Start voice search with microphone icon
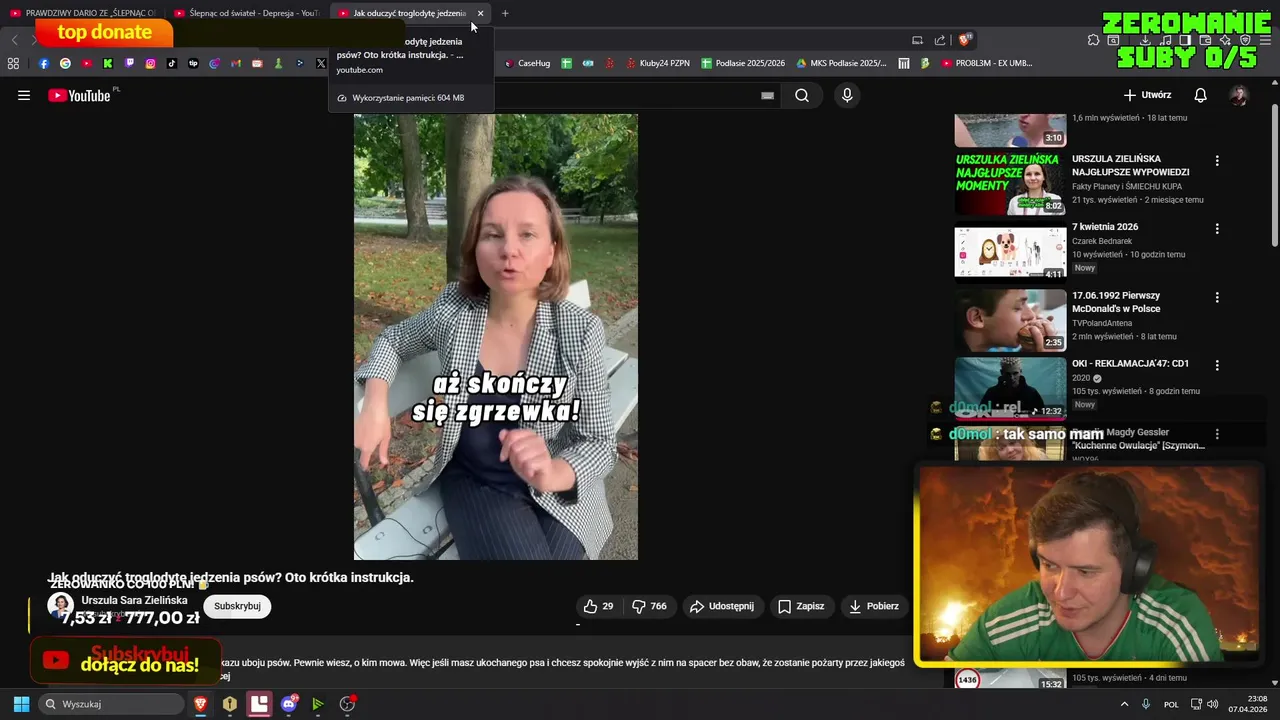Screen dimensions: 1280x720 [x=847, y=95]
